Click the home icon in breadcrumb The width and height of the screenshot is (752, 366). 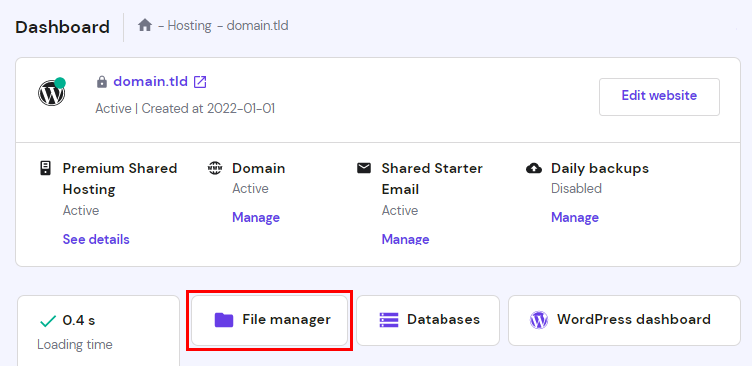145,25
